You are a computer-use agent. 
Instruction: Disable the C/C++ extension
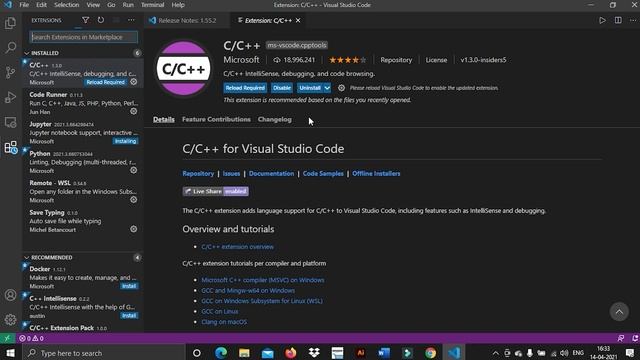[282, 88]
